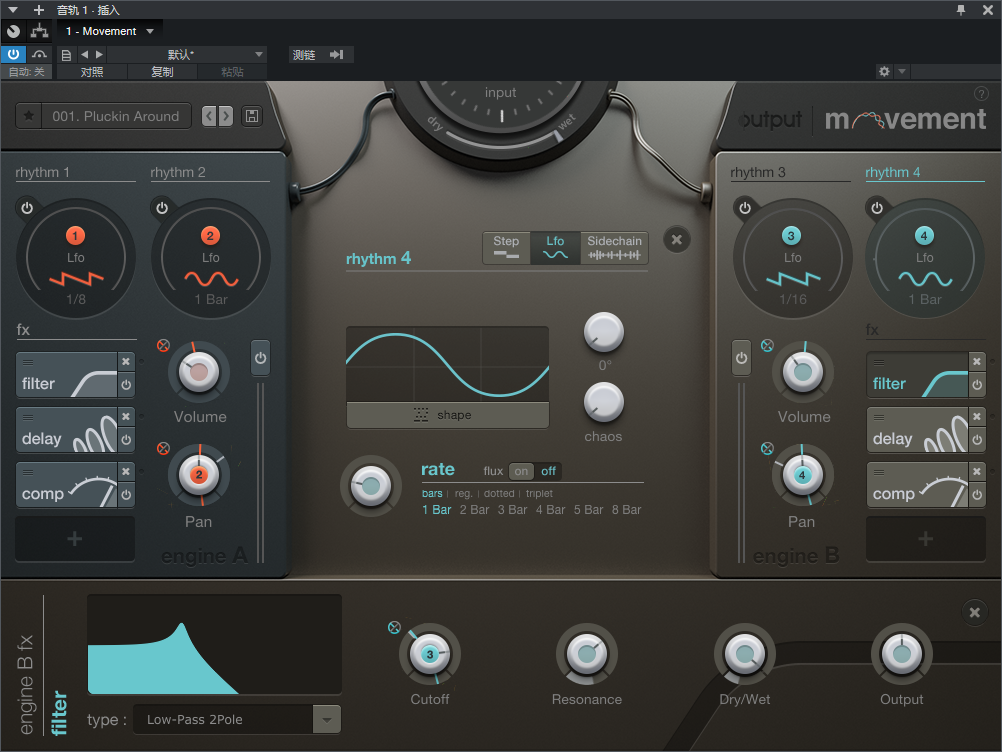Open the channel routing icon
Viewport: 1002px width, 752px height.
point(40,31)
